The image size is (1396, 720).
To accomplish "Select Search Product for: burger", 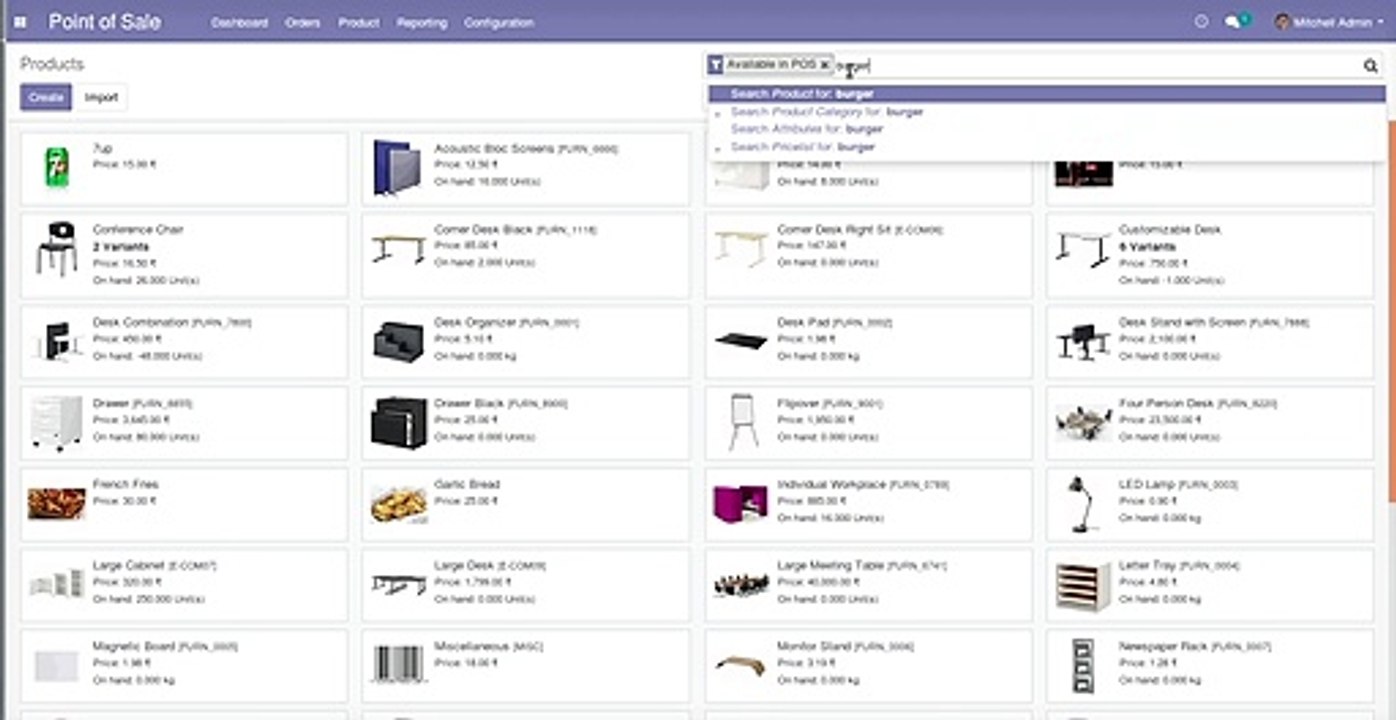I will coord(1047,94).
